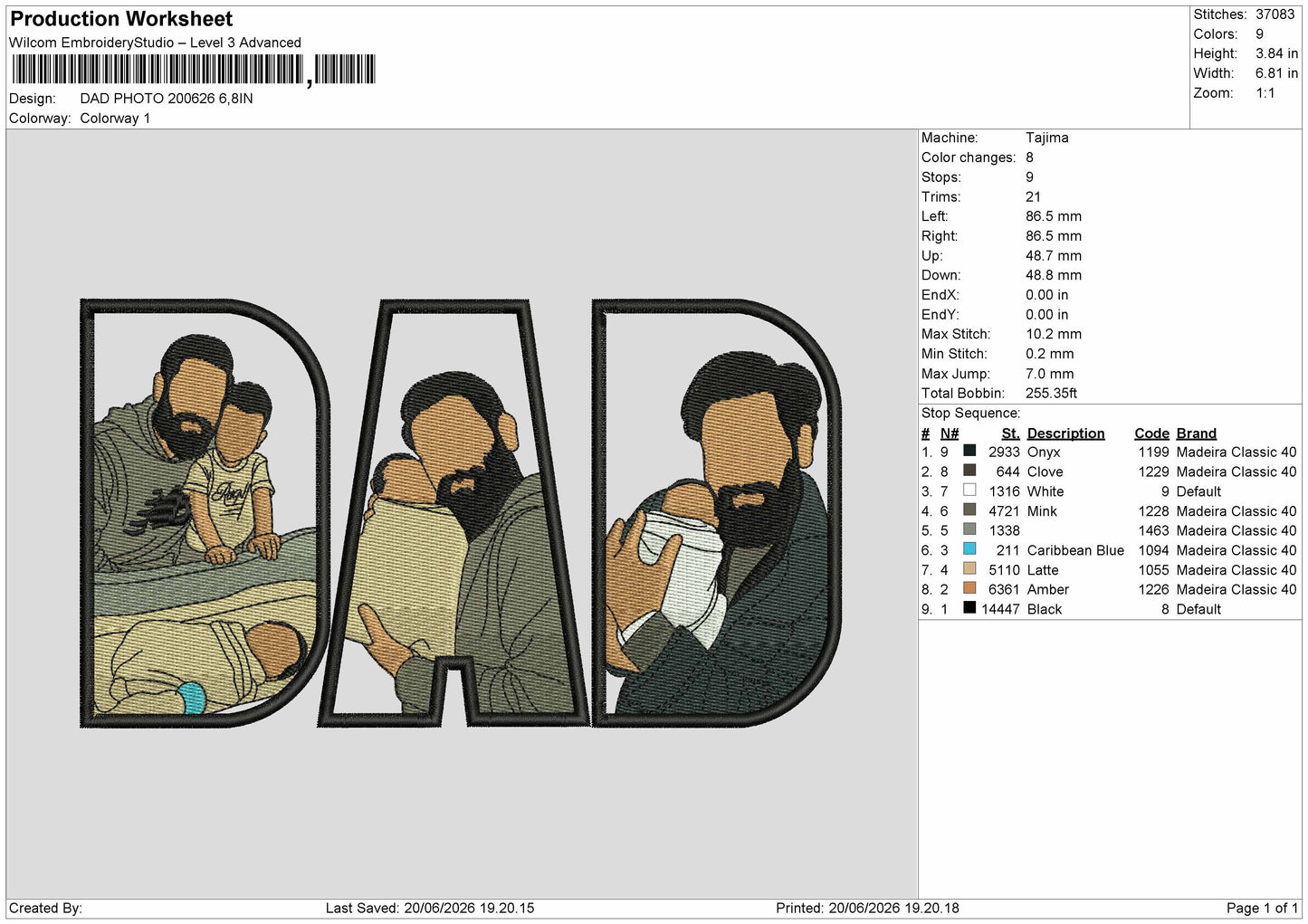Click the letter A in the design
1308x924 pixels.
tap(454, 512)
